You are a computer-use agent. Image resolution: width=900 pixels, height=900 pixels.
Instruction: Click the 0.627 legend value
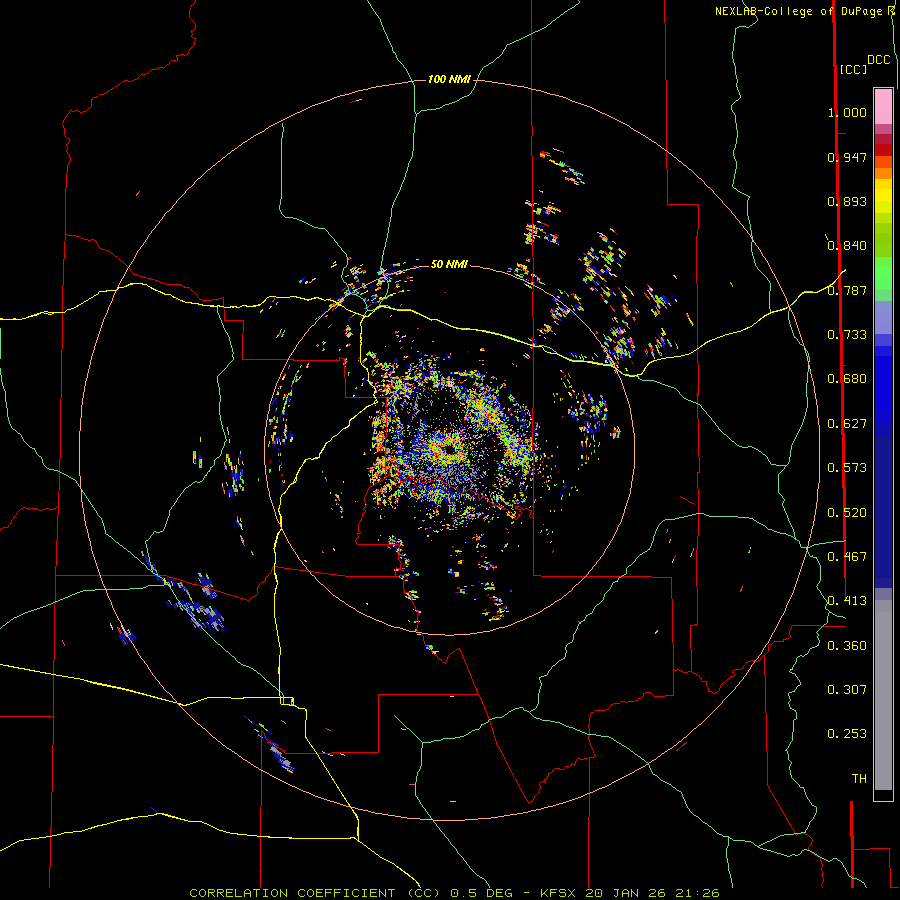coord(847,424)
